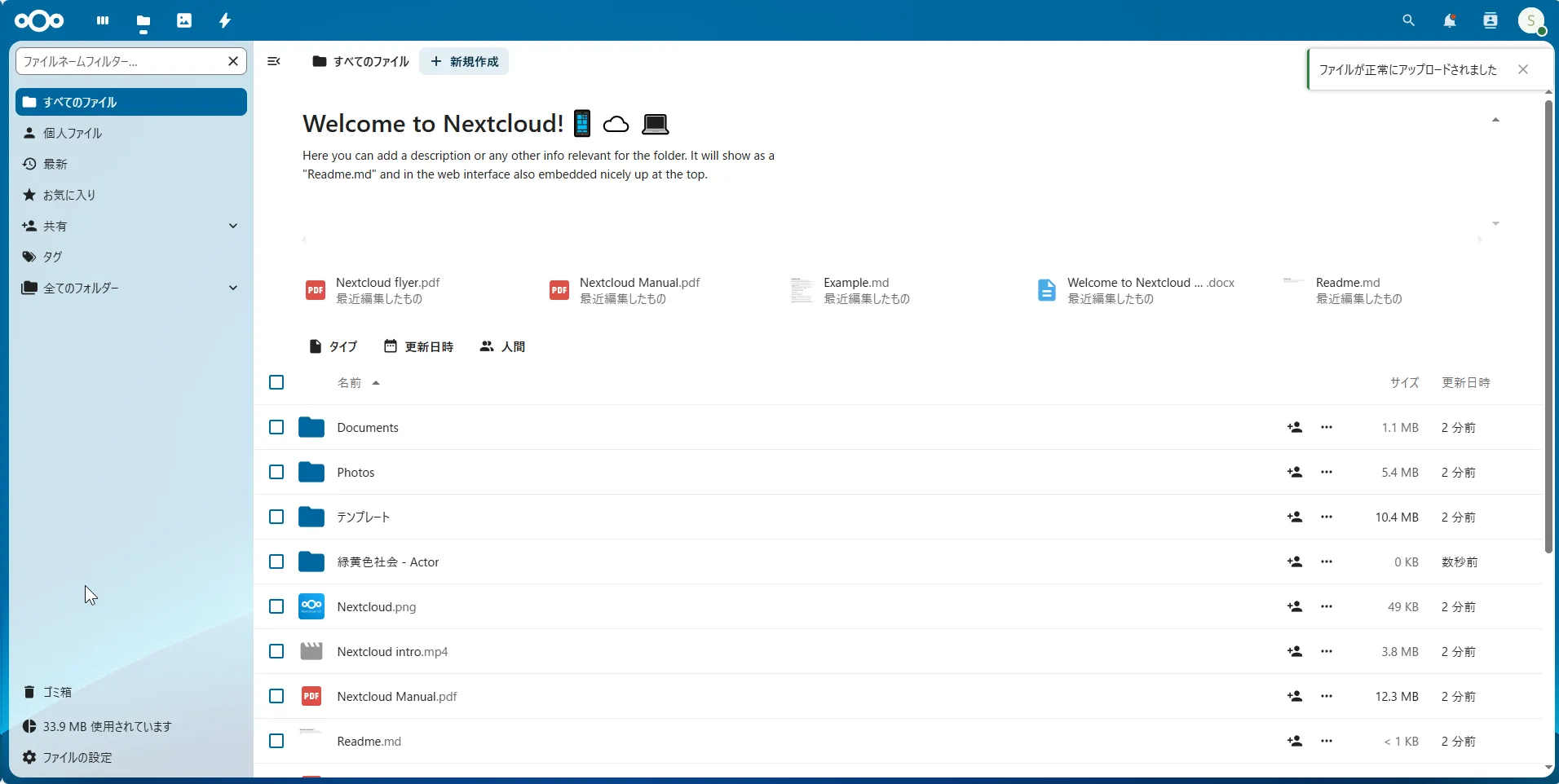Screen dimensions: 1559x784
Task: Select お気に入り in the sidebar
Action: (70, 195)
